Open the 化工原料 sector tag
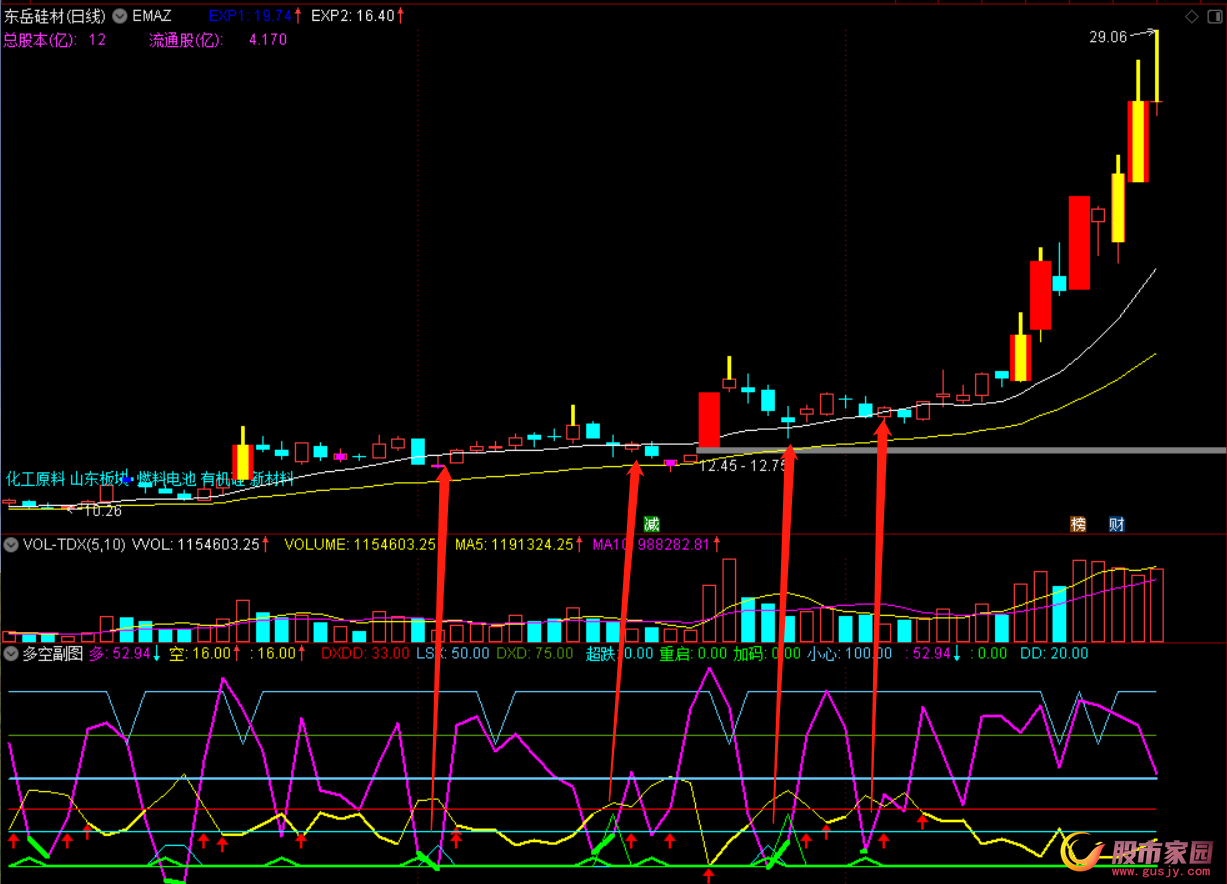 [x=35, y=479]
